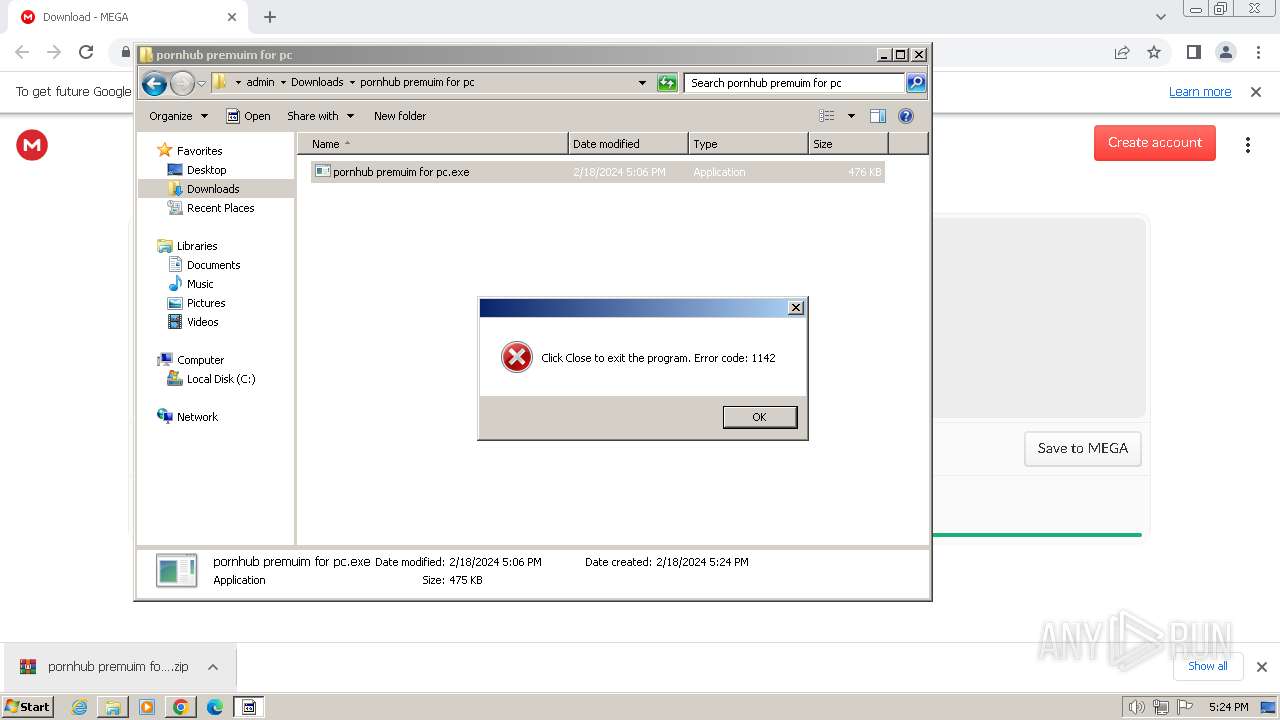Image resolution: width=1280 pixels, height=720 pixels.
Task: Open the Organize menu
Action: click(x=178, y=116)
